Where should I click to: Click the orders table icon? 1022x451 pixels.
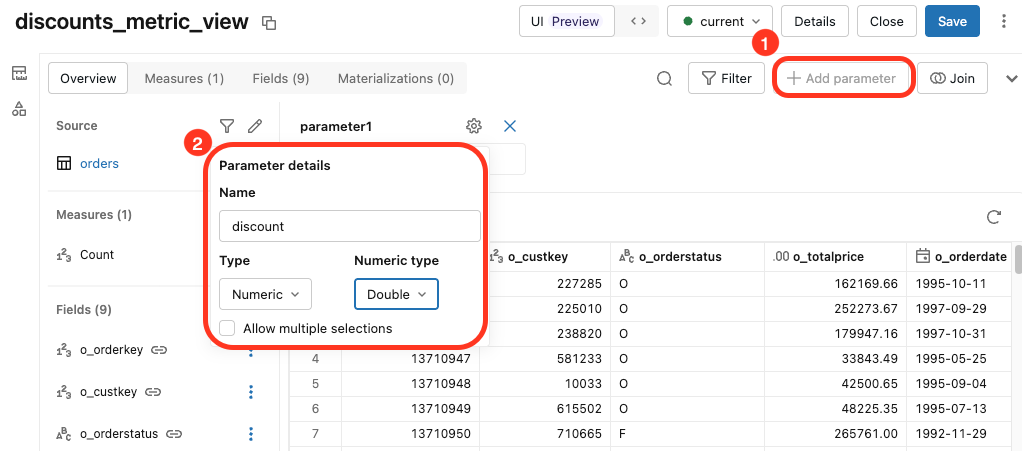tap(64, 164)
